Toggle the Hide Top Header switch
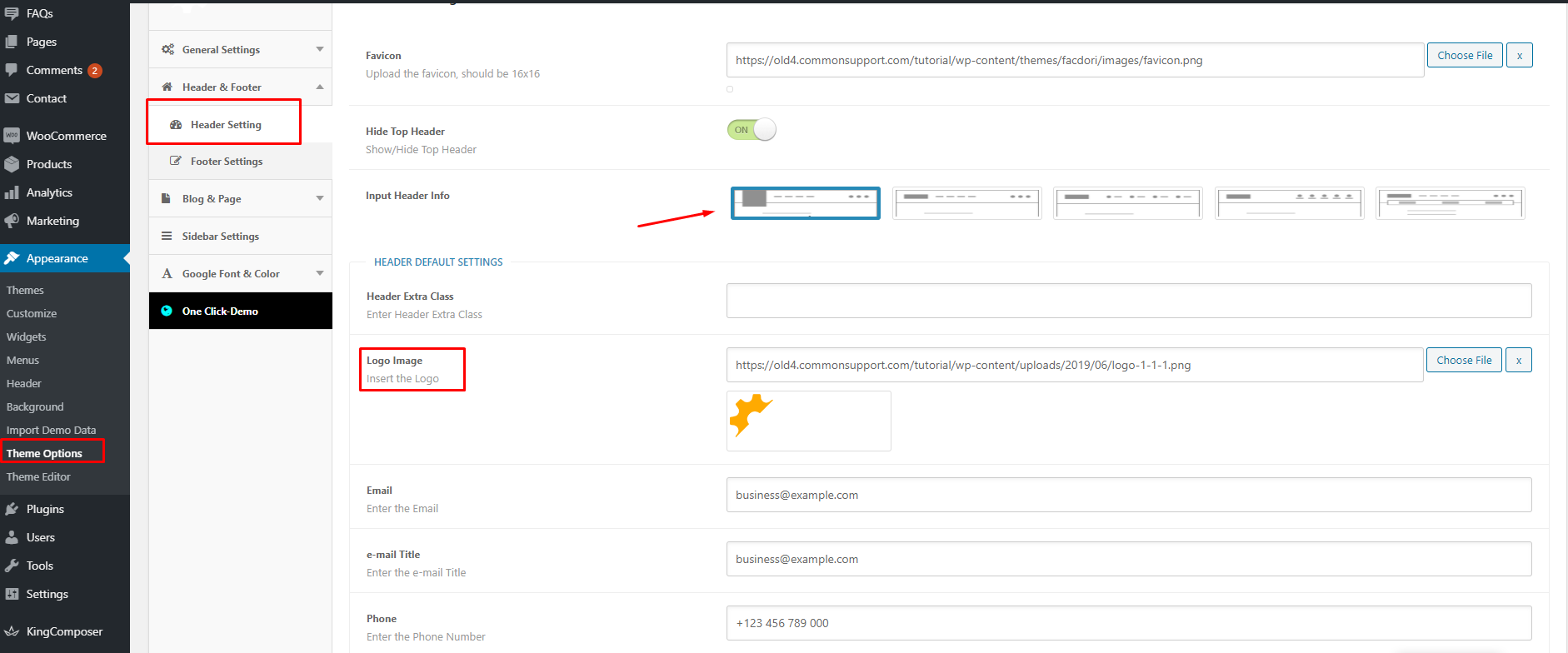Image resolution: width=1568 pixels, height=653 pixels. pos(752,130)
